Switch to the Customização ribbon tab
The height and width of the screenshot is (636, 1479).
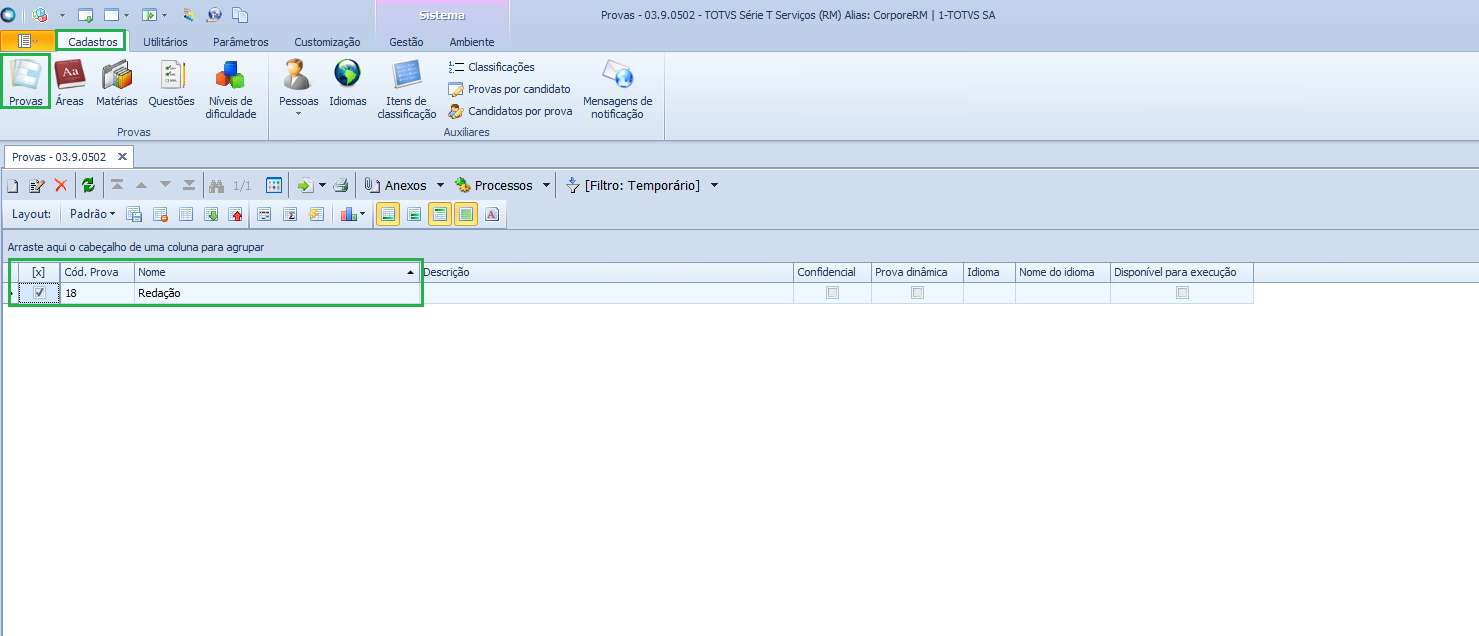point(327,42)
